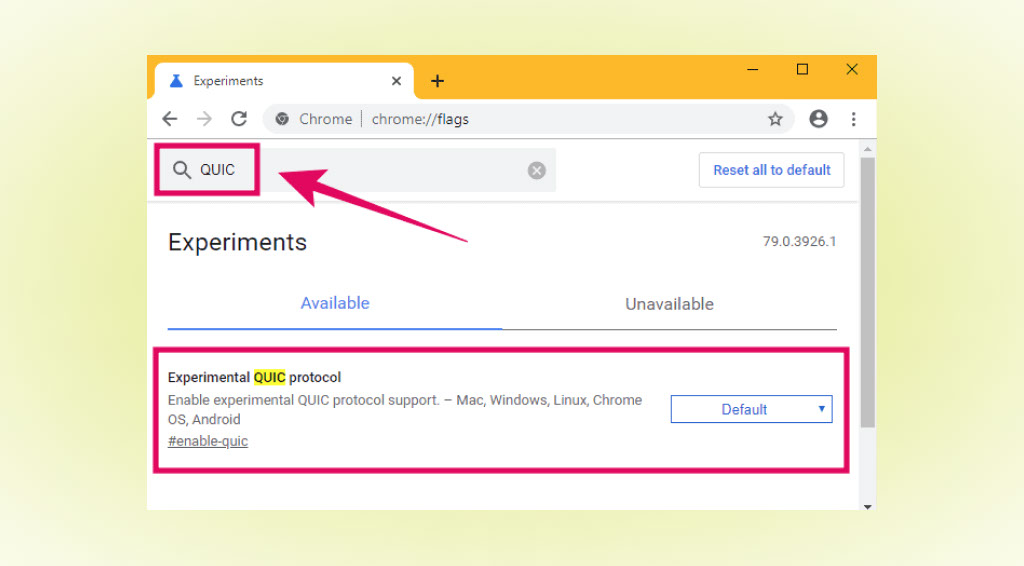Open the Default dropdown for QUIC protocol
The width and height of the screenshot is (1024, 566).
752,409
